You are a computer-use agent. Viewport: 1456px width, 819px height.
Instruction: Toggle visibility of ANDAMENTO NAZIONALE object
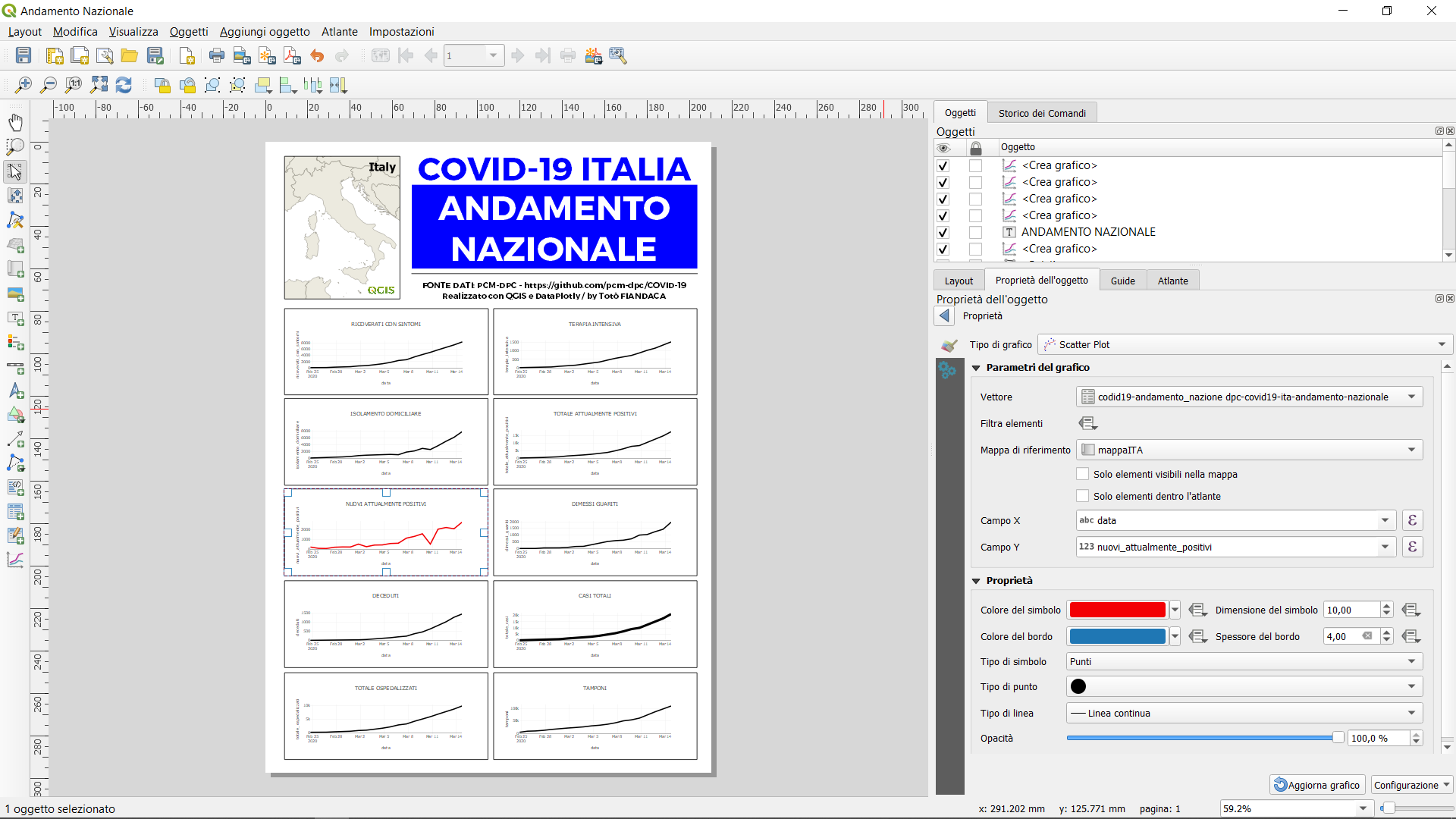tap(943, 232)
